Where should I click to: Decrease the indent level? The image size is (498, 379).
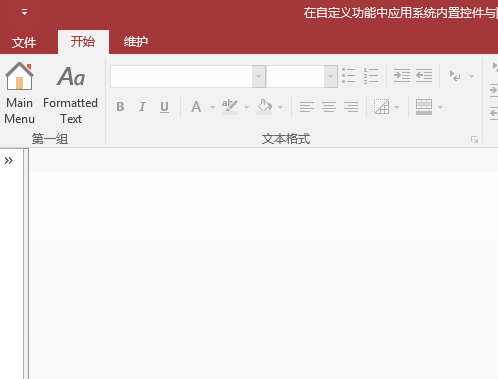[x=424, y=76]
